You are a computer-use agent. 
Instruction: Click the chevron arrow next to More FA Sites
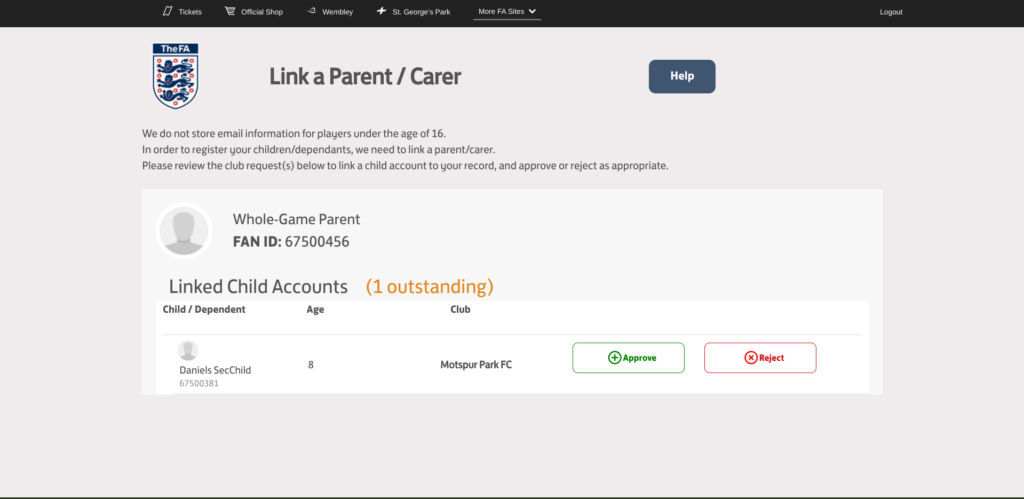click(x=532, y=11)
